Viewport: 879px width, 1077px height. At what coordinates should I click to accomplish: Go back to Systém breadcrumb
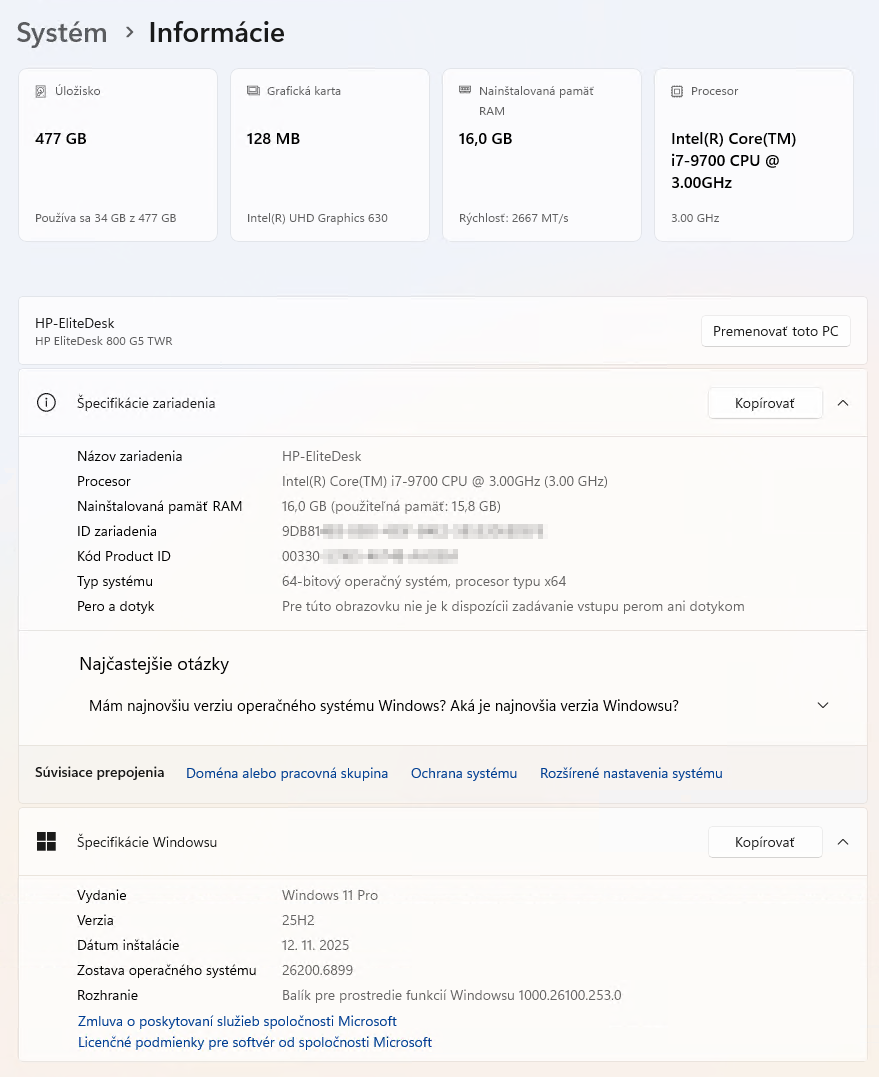pos(62,33)
